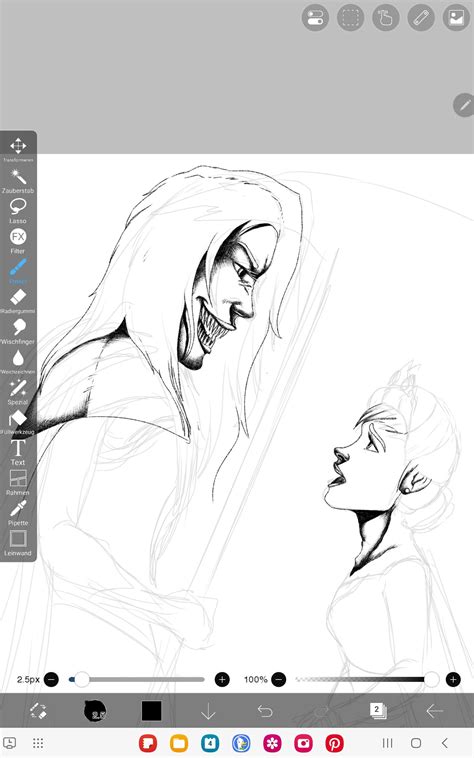Increase brush size with plus button
This screenshot has height=758, width=474.
tap(222, 680)
